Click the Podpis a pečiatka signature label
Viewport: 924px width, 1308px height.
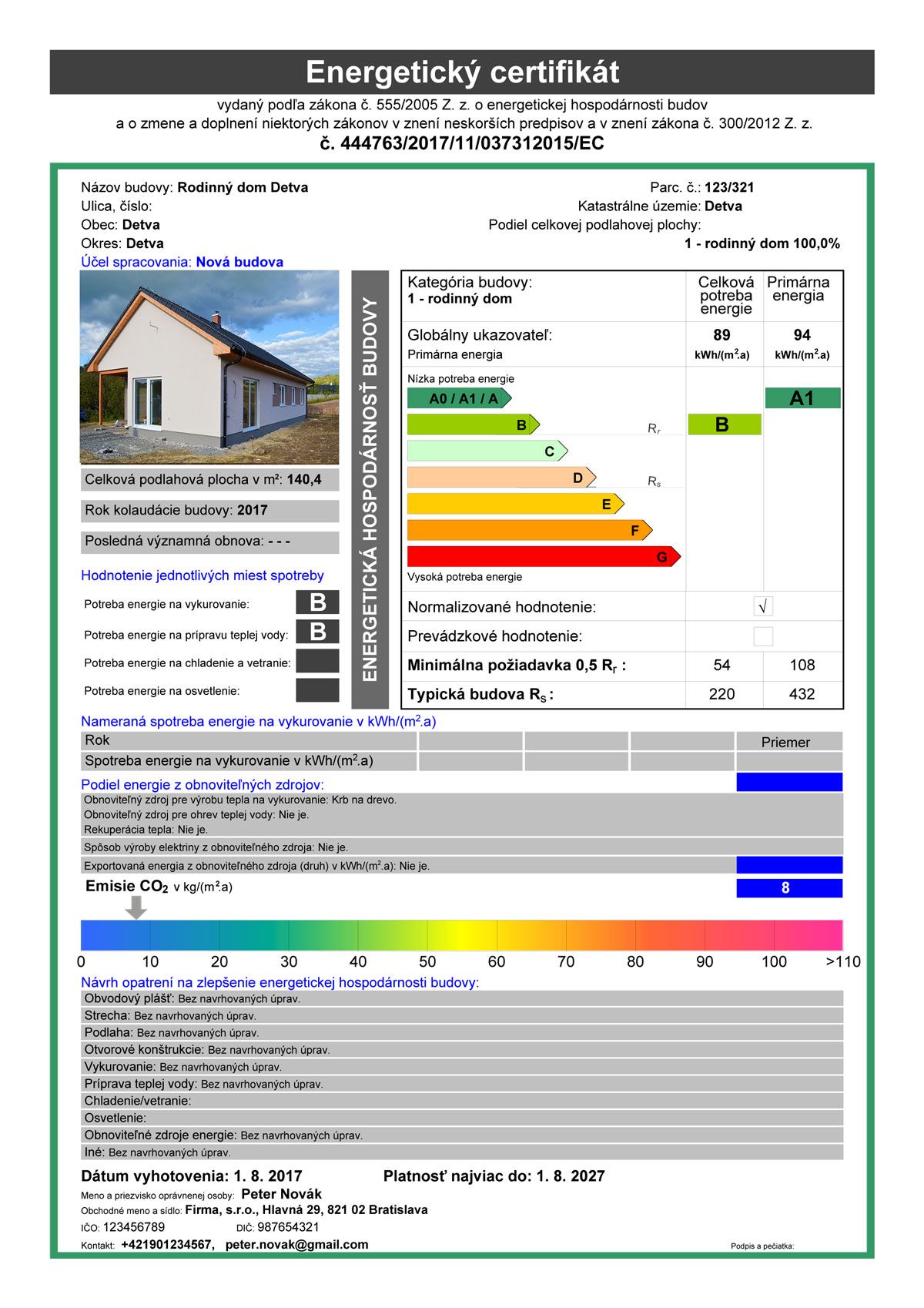[762, 1246]
